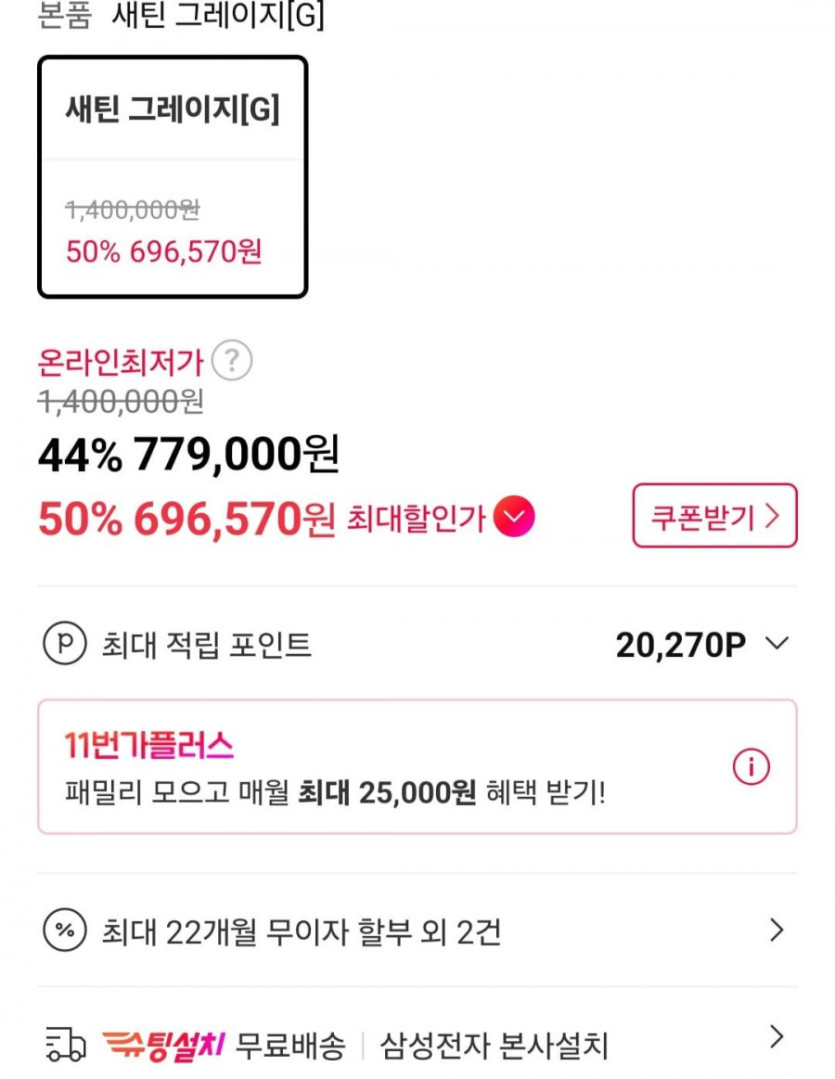Tap the 최대 적립 포인트 label

pyautogui.click(x=207, y=645)
